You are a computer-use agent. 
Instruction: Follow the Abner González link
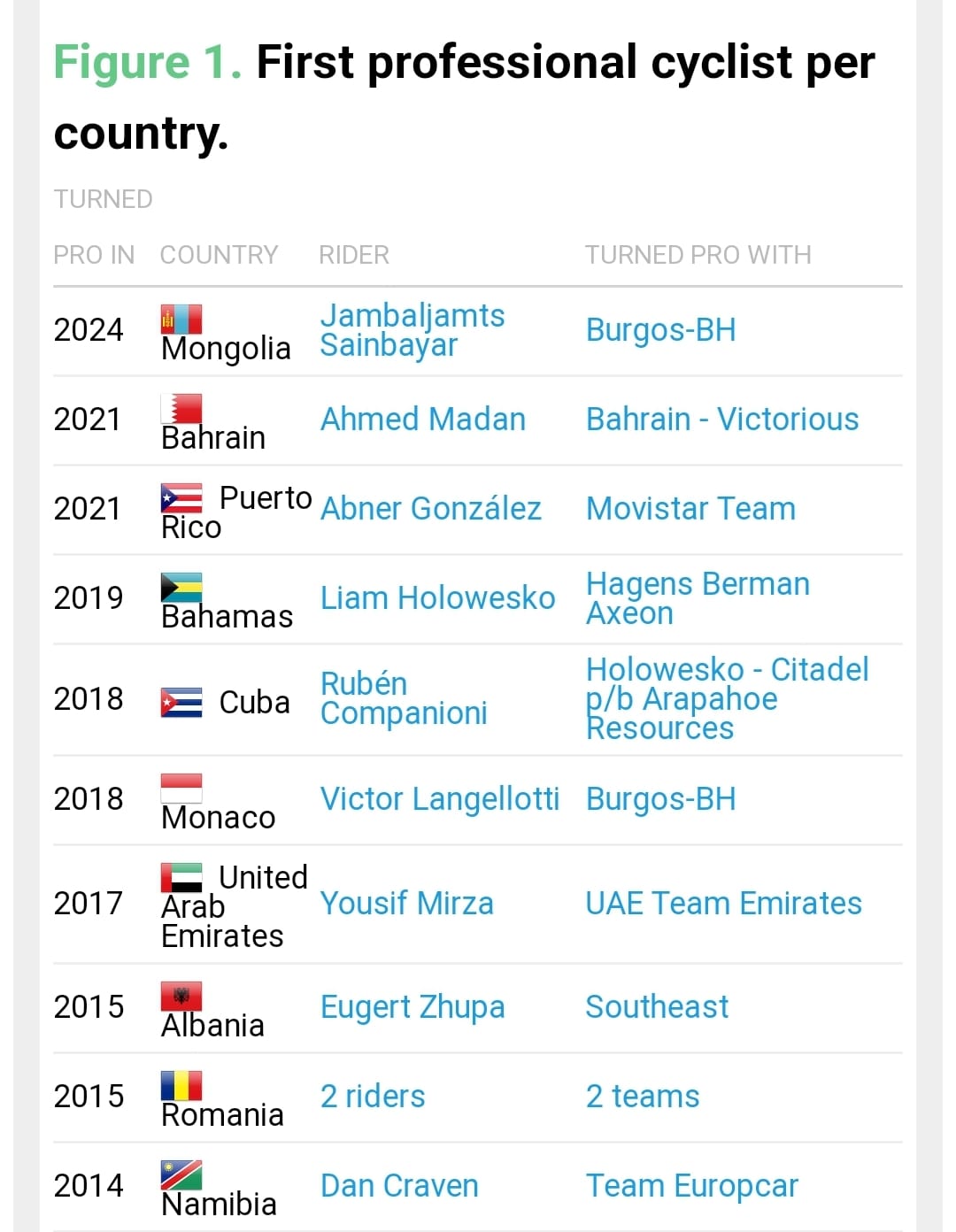(431, 509)
